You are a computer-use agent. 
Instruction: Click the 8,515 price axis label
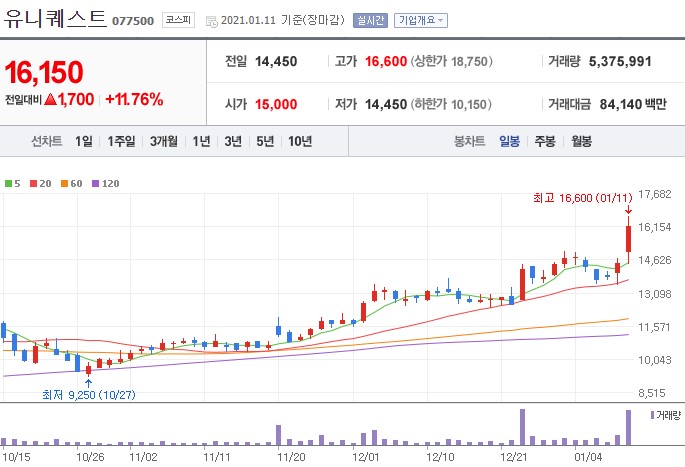(652, 393)
